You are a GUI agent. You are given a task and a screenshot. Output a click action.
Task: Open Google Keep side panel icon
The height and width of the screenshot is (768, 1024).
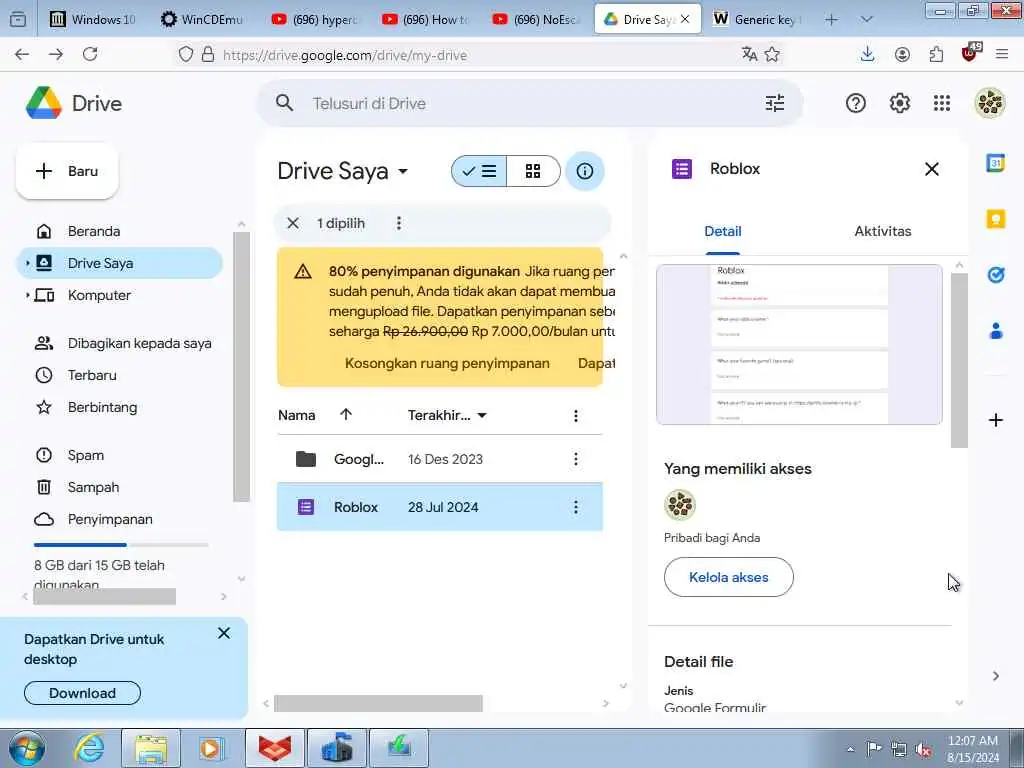(x=995, y=219)
